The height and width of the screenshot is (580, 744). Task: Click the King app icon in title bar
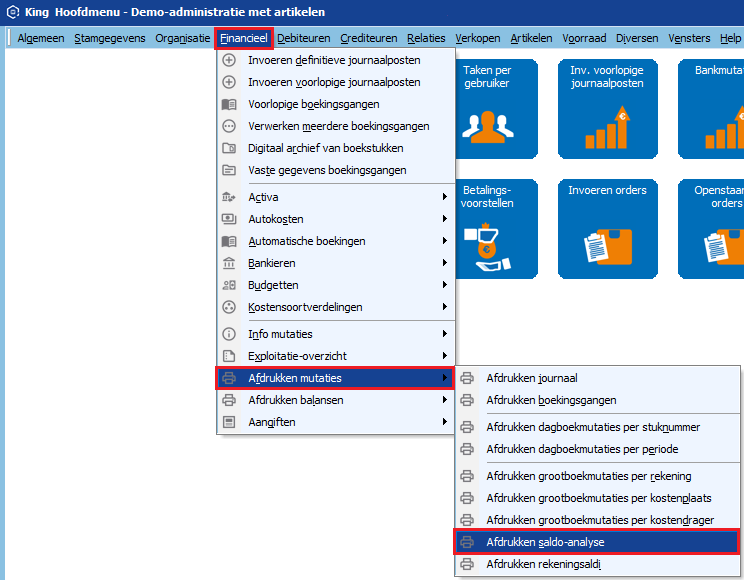coord(13,12)
